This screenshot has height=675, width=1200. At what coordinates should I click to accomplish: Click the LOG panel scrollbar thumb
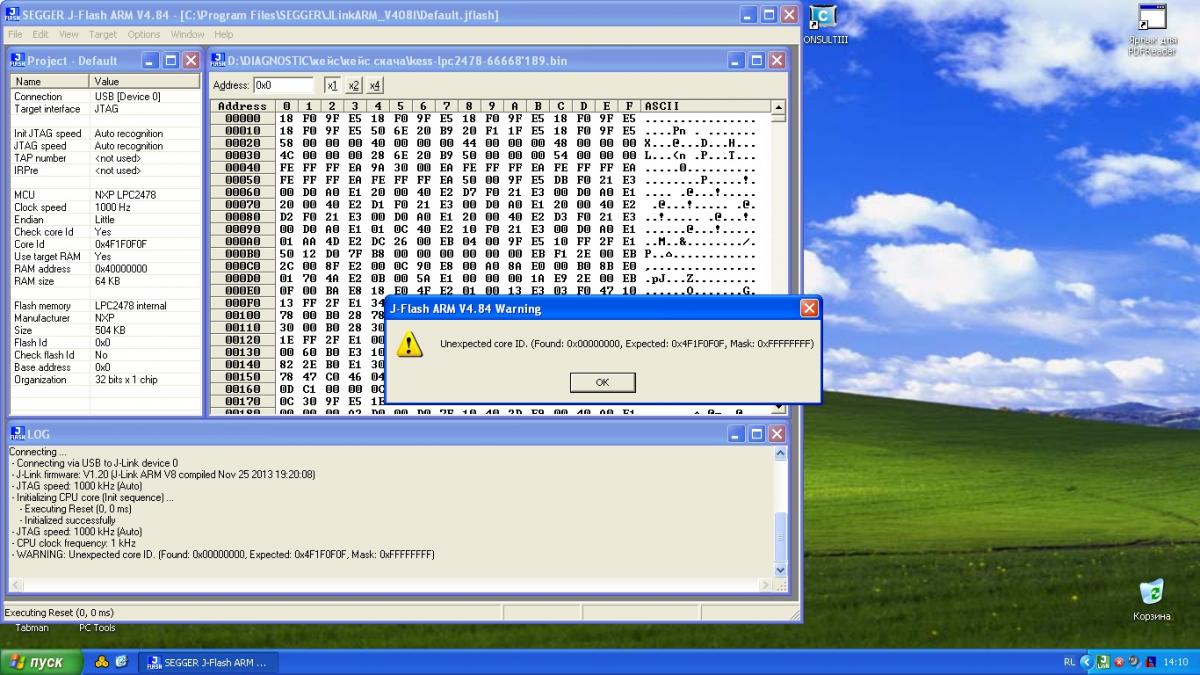pos(781,537)
